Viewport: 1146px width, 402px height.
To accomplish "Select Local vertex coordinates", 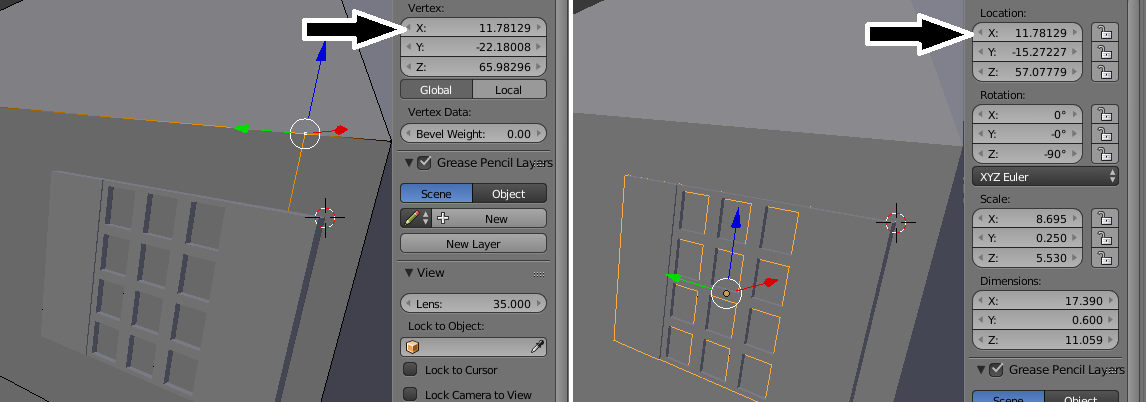I will point(509,90).
